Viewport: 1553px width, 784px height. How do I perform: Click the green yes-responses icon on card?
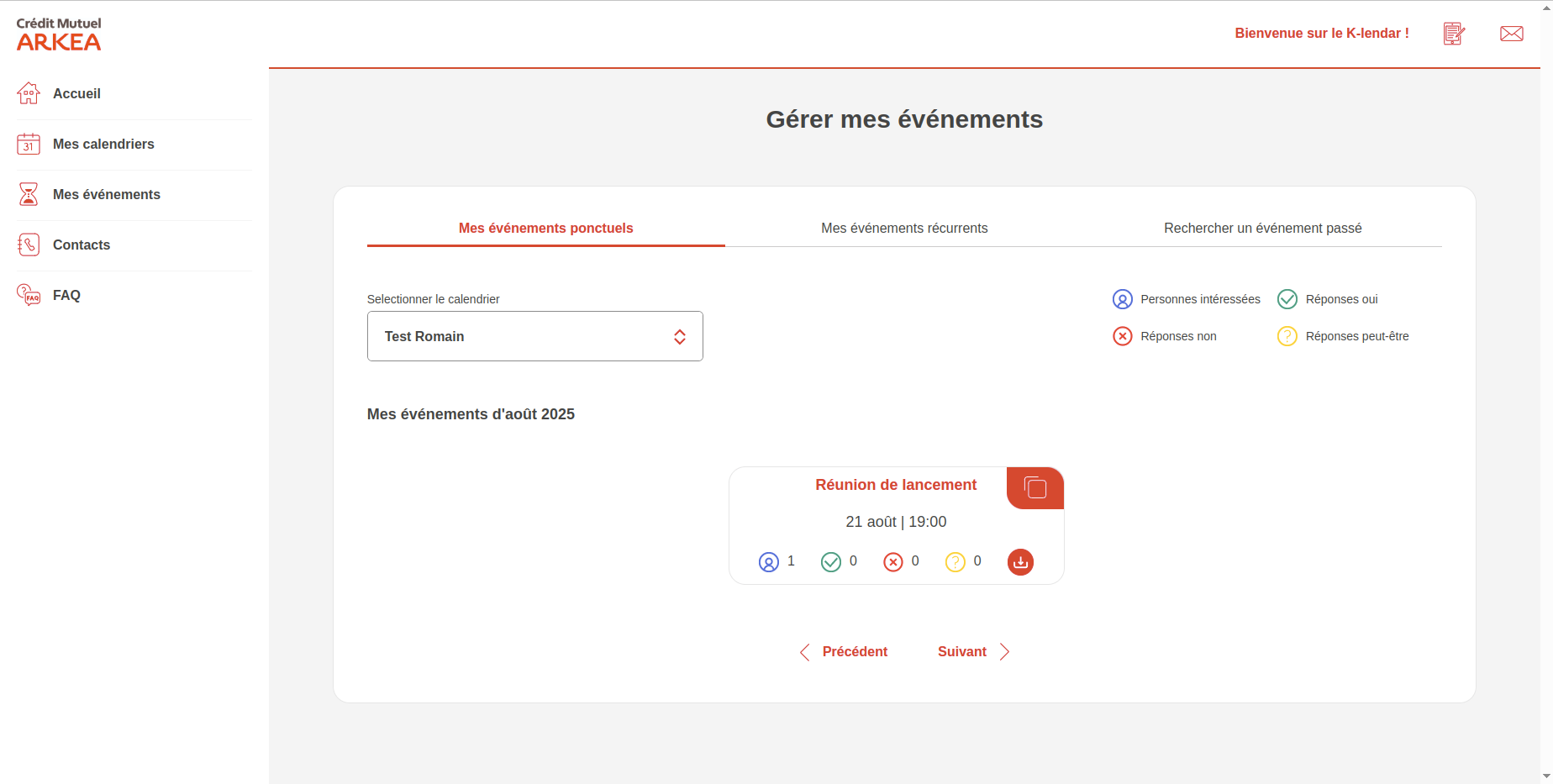pos(831,562)
